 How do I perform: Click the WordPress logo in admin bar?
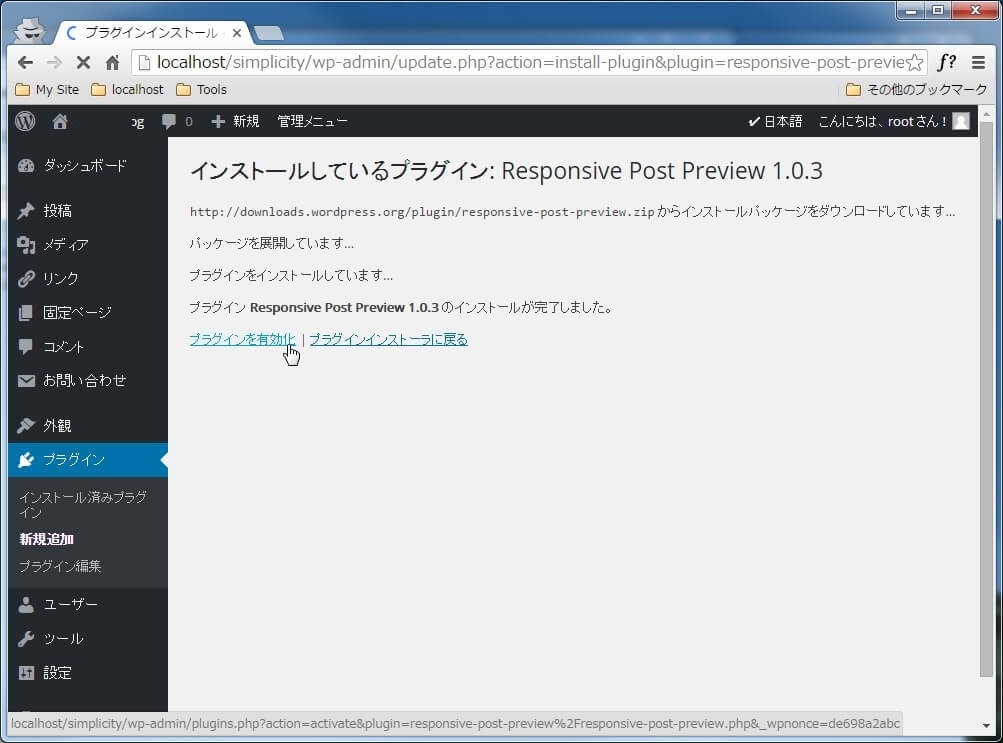(x=26, y=121)
